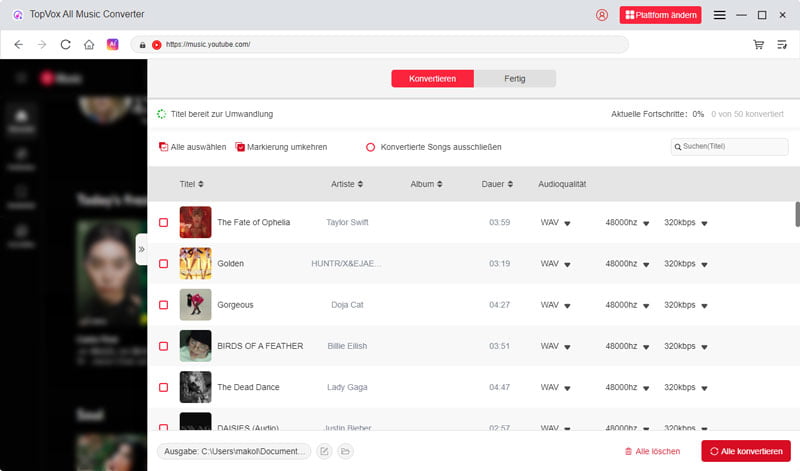Expand the 48000hz dropdown for Gorgeous
The width and height of the screenshot is (800, 471).
coord(645,305)
